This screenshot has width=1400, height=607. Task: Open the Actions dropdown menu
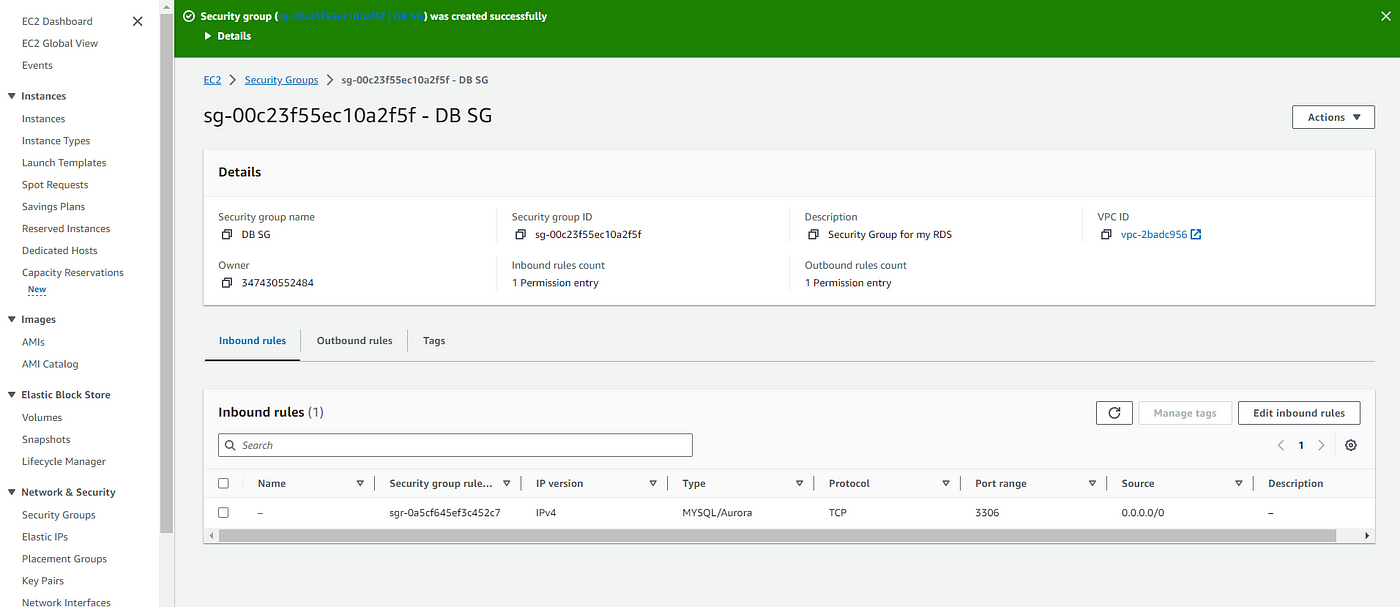[1333, 117]
